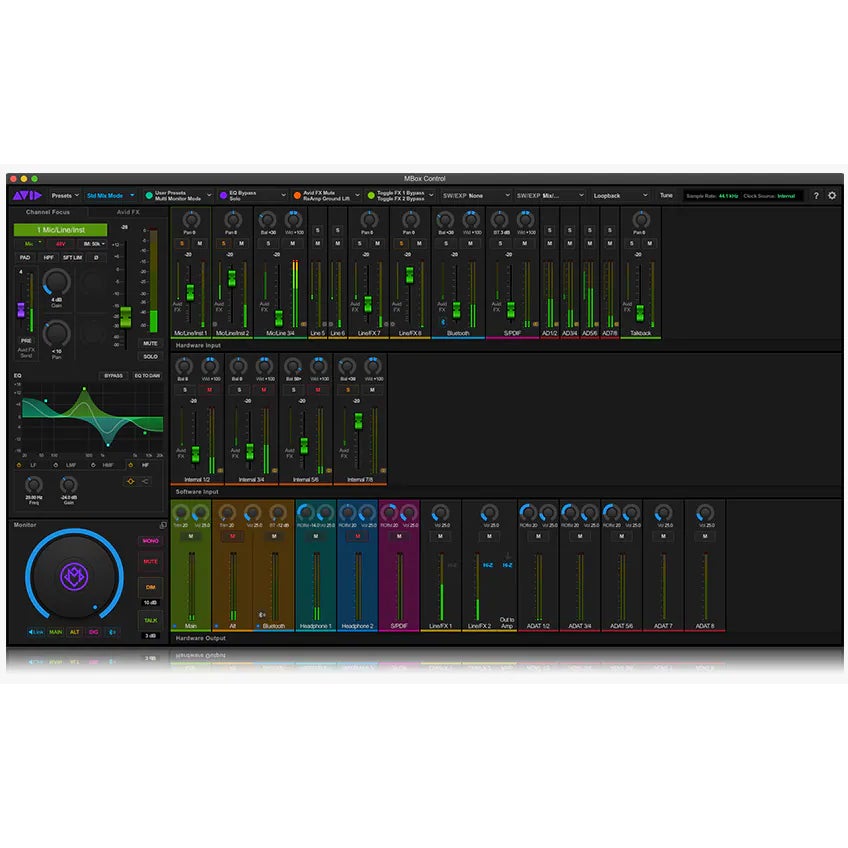The height and width of the screenshot is (848, 848).
Task: Open the Loopback dropdown
Action: click(x=620, y=196)
